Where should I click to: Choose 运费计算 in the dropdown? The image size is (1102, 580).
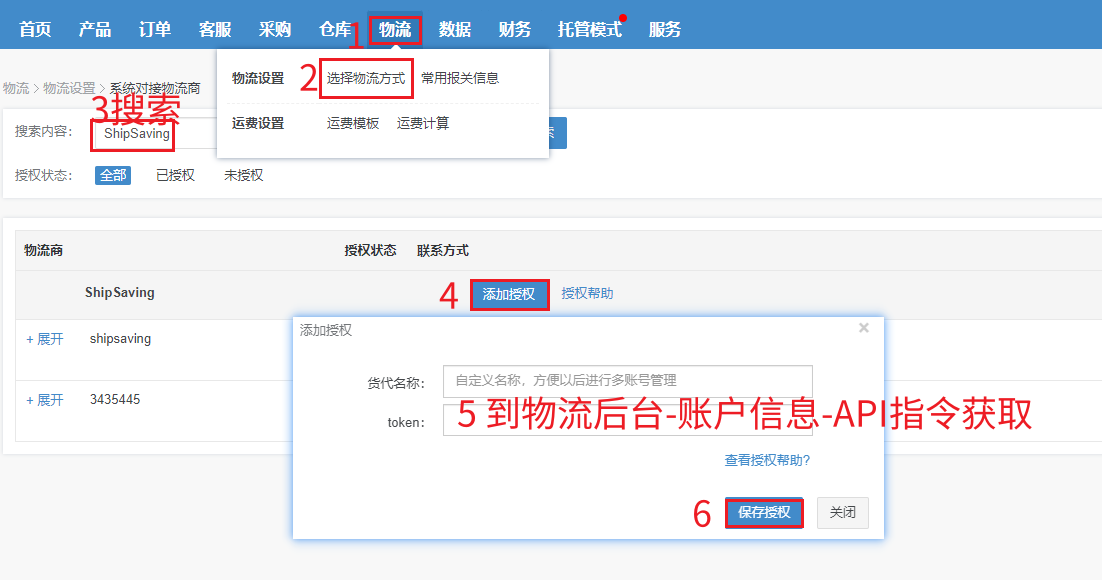pyautogui.click(x=423, y=123)
